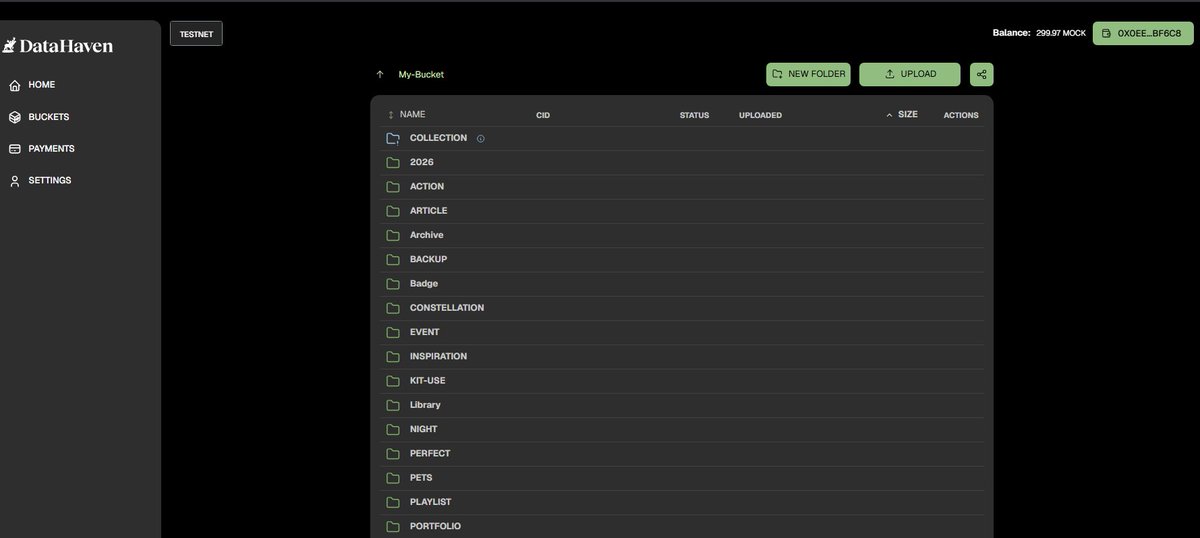Click the Badge folder icon
The image size is (1200, 538).
[x=393, y=284]
